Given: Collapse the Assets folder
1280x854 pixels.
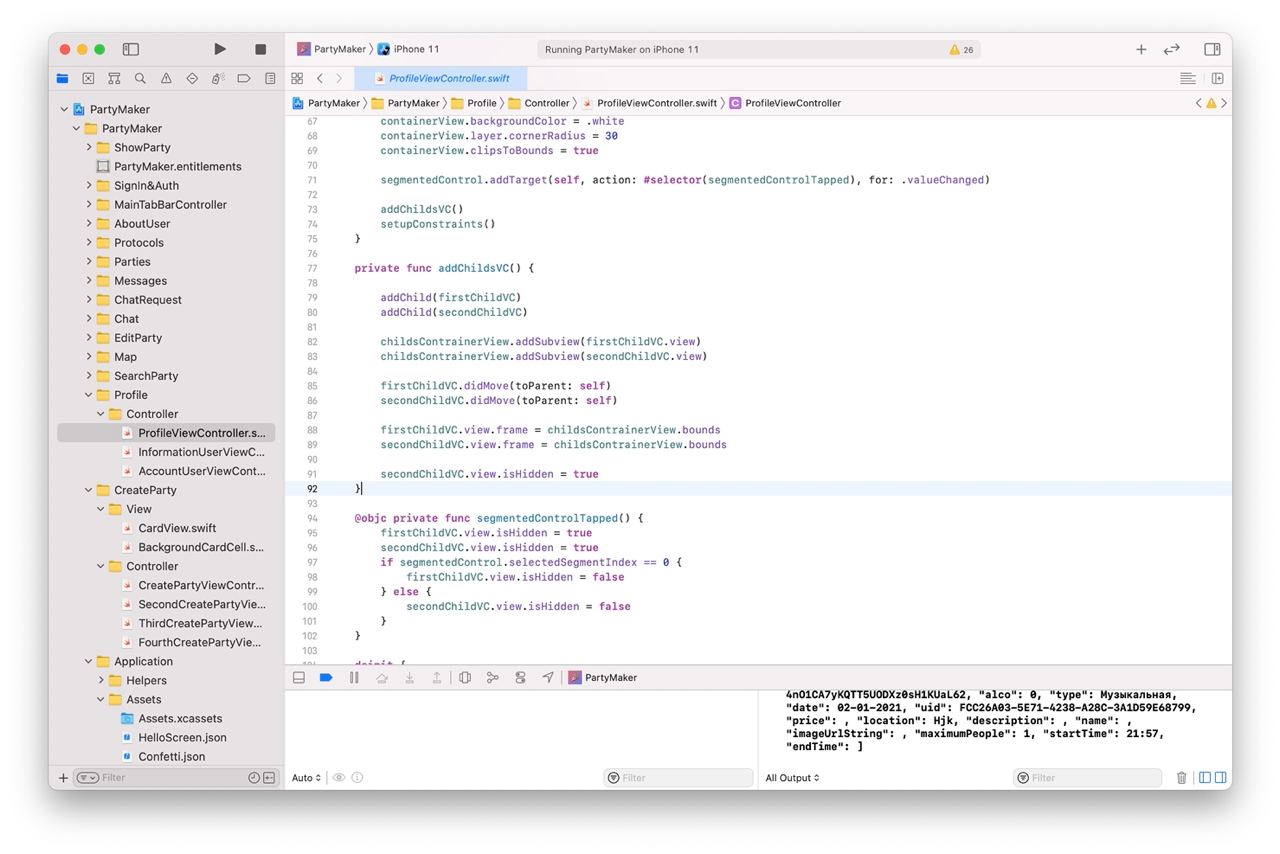Looking at the screenshot, I should point(101,699).
